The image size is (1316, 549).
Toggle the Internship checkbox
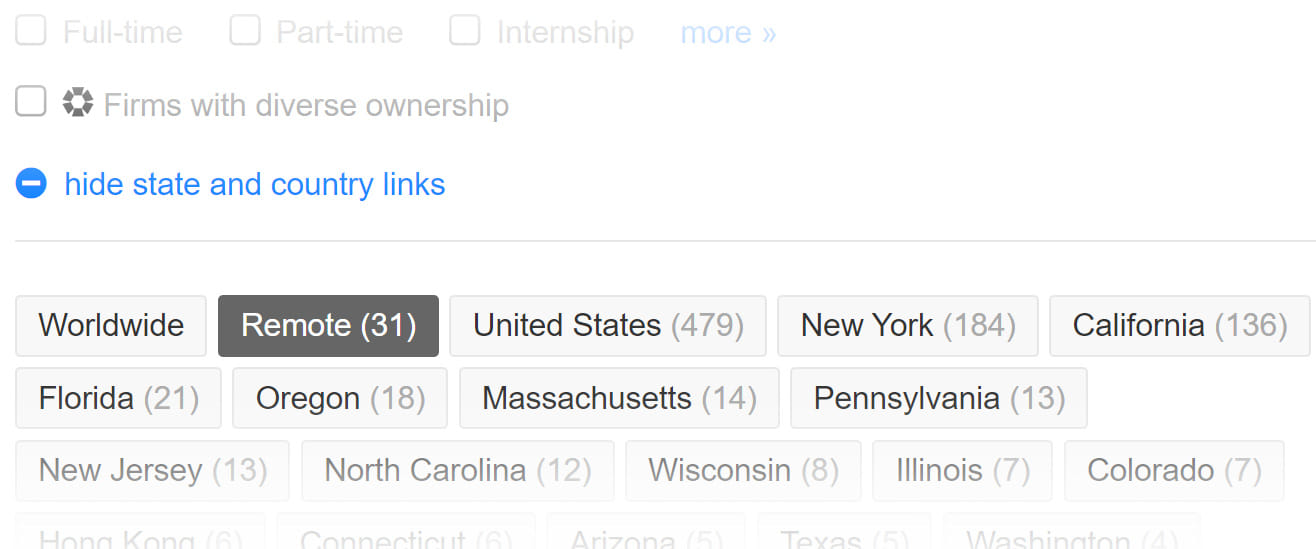[x=465, y=31]
